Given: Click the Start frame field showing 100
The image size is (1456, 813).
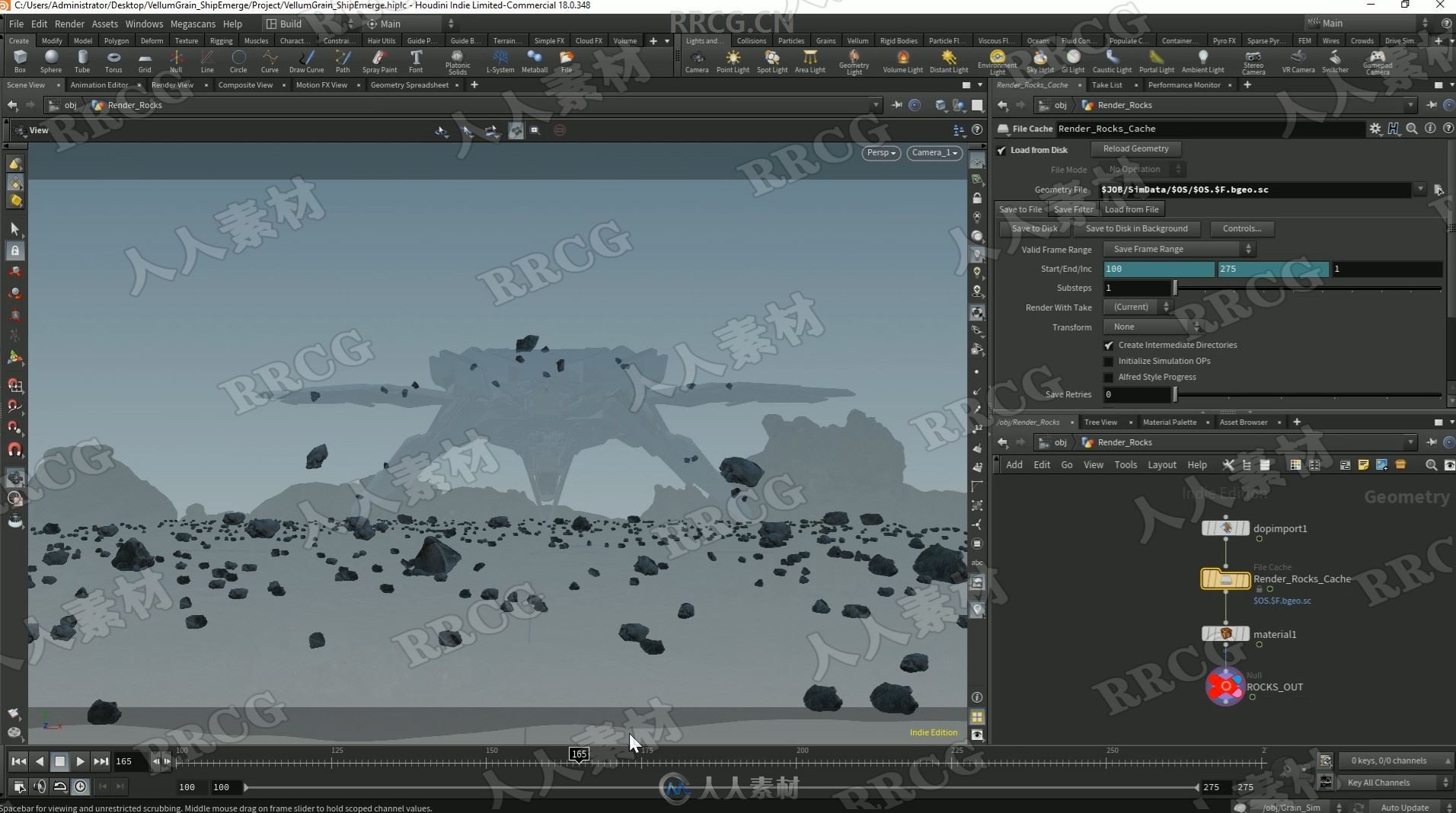Looking at the screenshot, I should coord(1158,269).
